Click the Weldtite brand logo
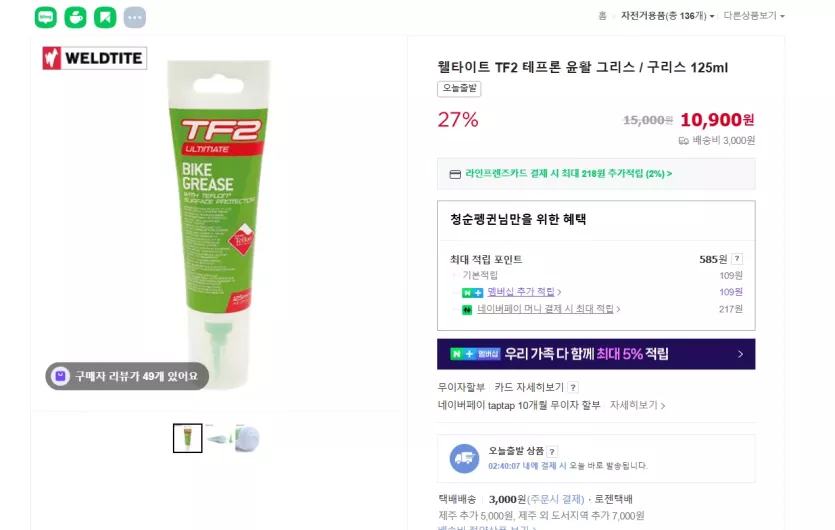The height and width of the screenshot is (530, 835). click(x=95, y=58)
